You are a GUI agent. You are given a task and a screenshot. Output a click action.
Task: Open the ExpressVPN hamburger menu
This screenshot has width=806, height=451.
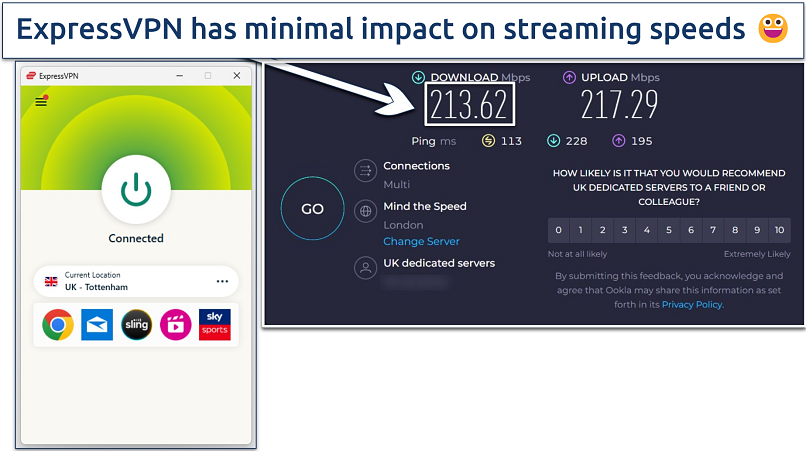click(41, 101)
